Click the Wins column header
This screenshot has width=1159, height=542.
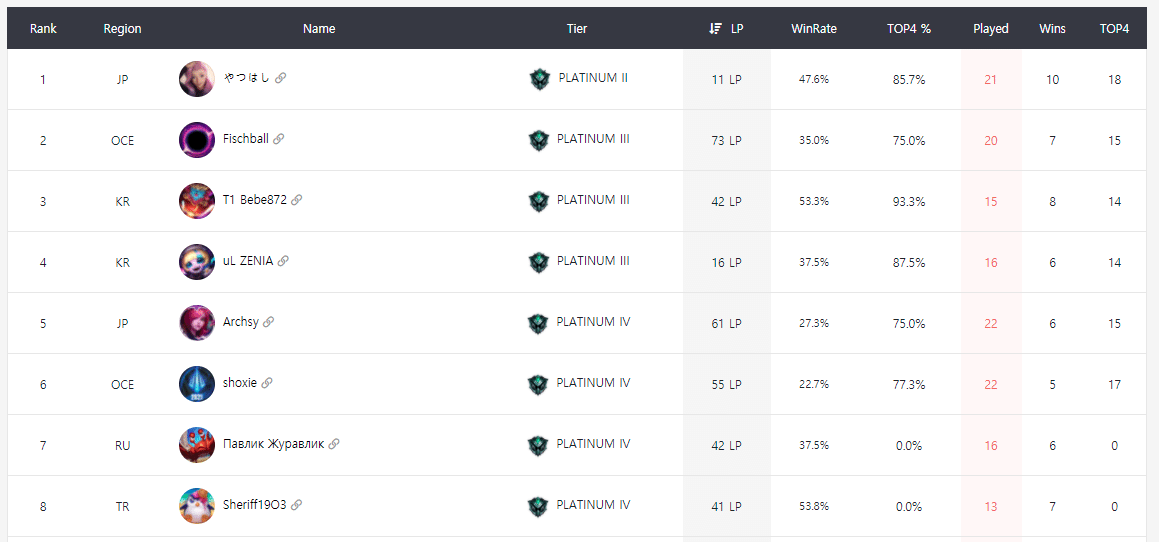point(1052,29)
